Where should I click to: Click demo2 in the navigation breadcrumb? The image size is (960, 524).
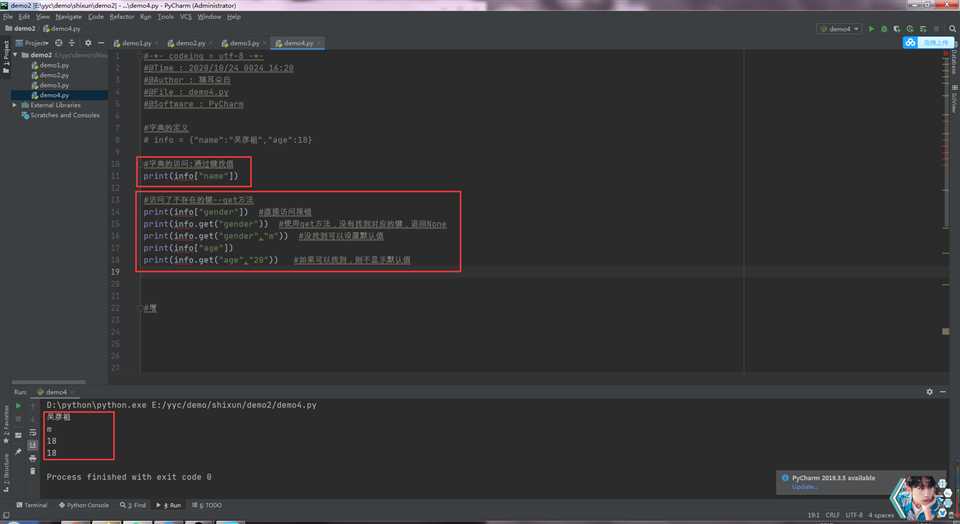point(20,29)
